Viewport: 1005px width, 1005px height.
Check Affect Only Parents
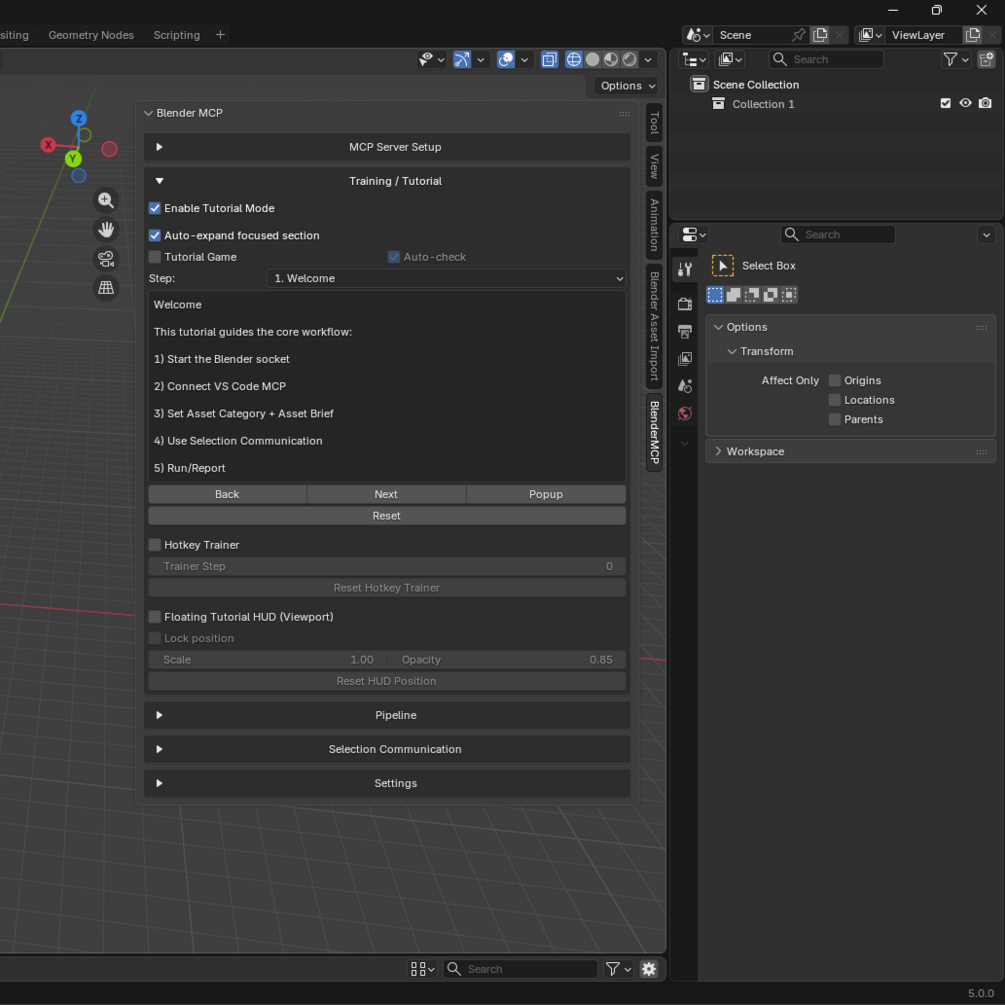point(834,419)
